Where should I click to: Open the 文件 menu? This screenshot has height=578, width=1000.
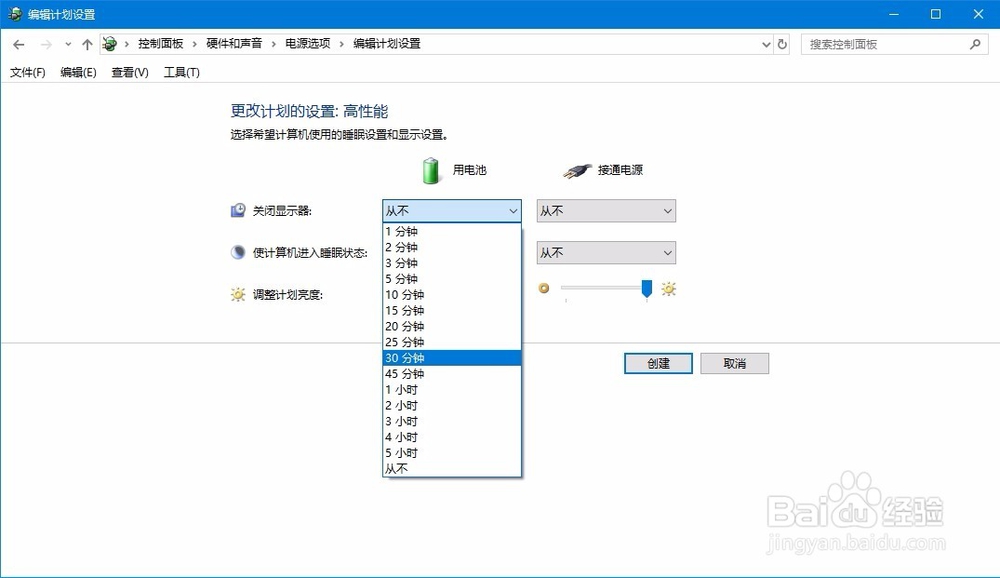coord(26,72)
